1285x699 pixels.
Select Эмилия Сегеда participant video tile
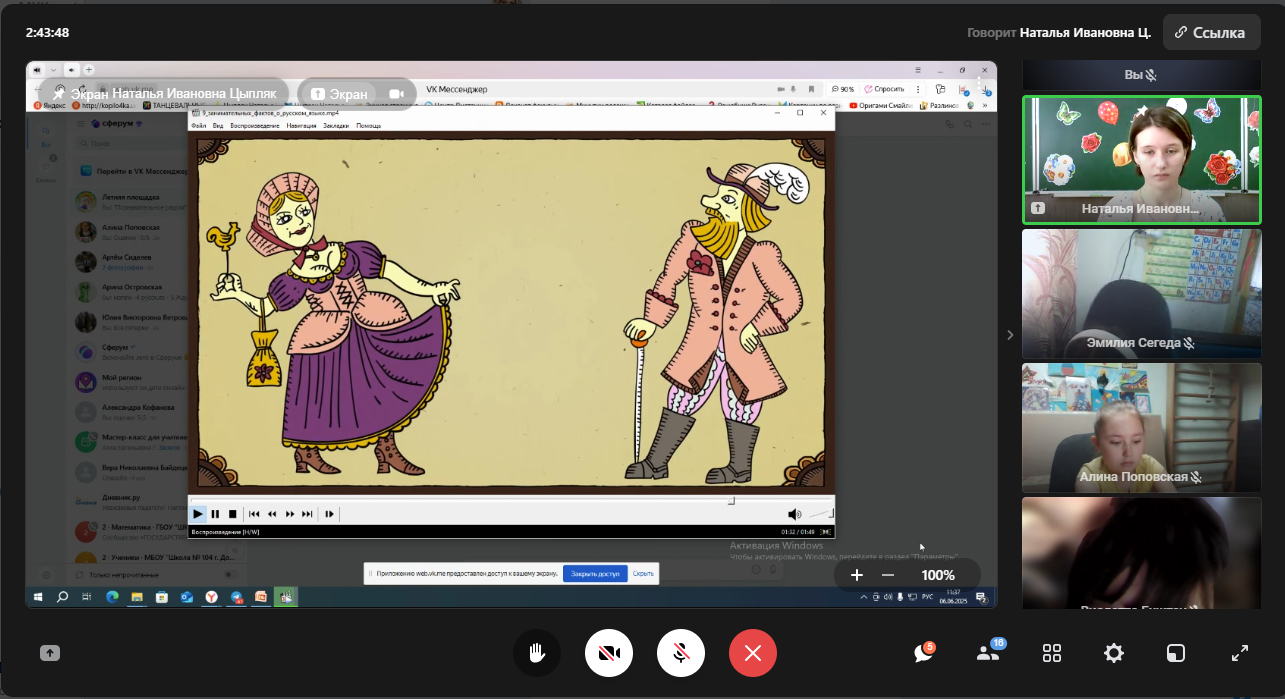(1141, 293)
